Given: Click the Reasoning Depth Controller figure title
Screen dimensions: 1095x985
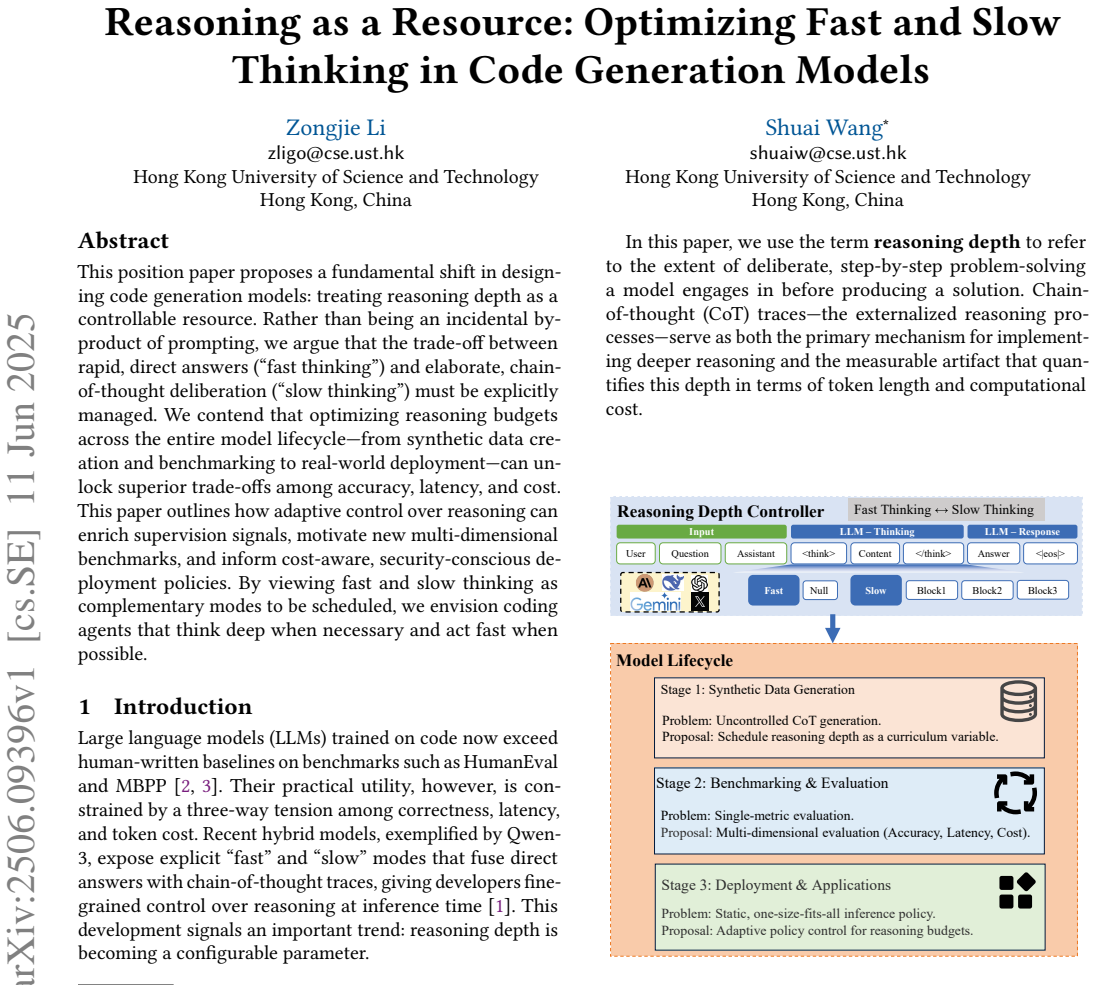Looking at the screenshot, I should [720, 511].
